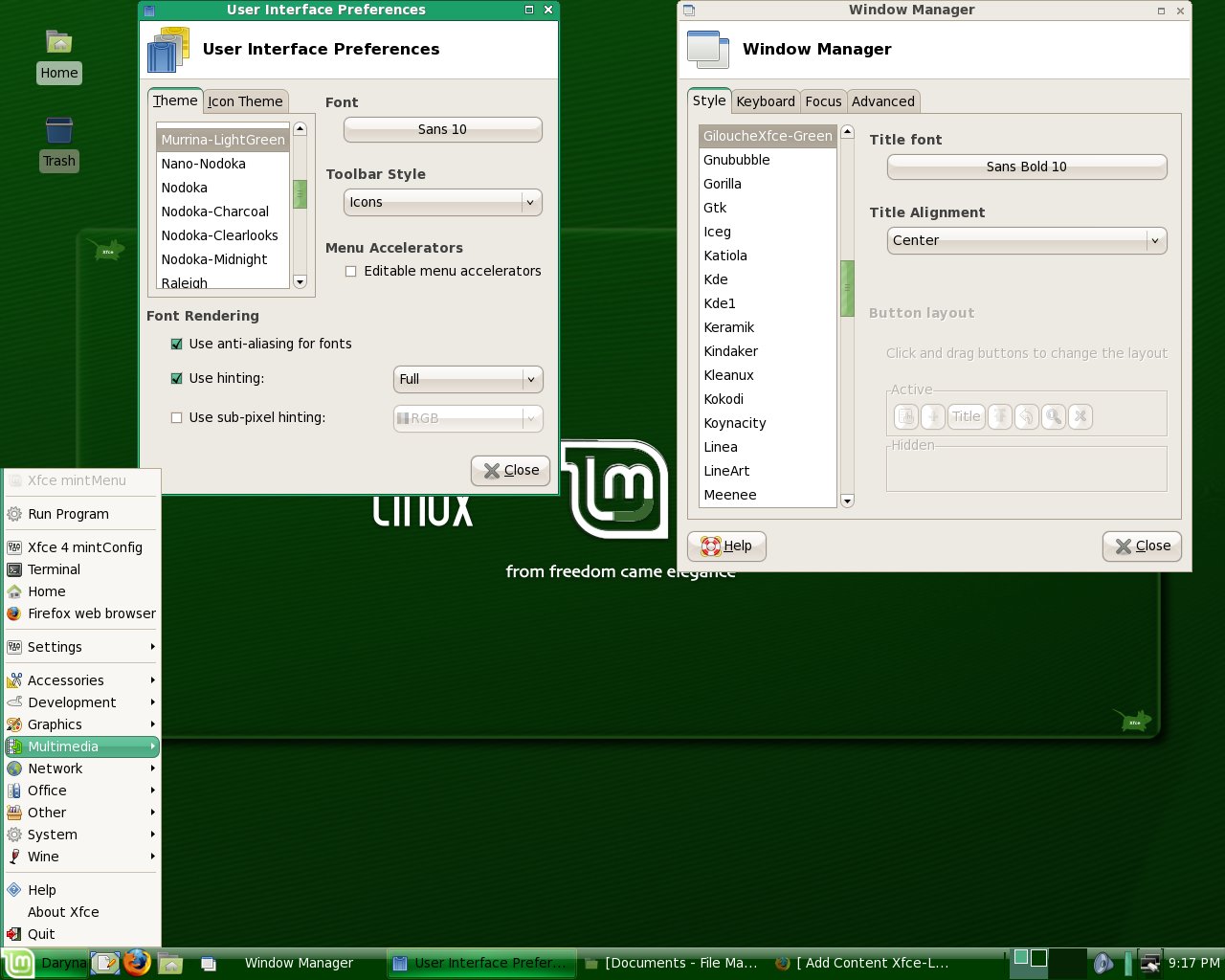
Task: Open the hinting level Full dropdown
Action: point(468,379)
